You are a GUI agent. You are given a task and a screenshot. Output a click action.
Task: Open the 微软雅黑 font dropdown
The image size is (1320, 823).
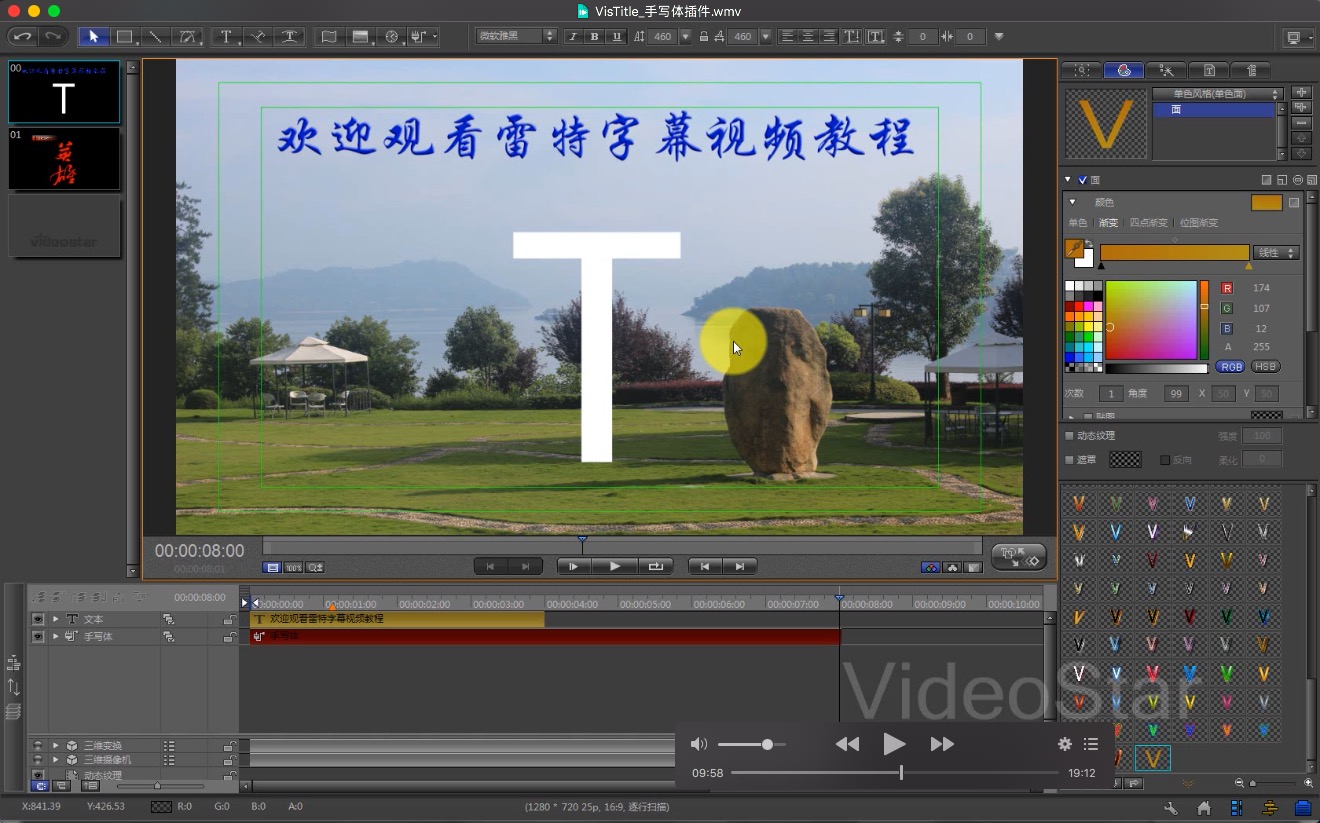tap(516, 37)
